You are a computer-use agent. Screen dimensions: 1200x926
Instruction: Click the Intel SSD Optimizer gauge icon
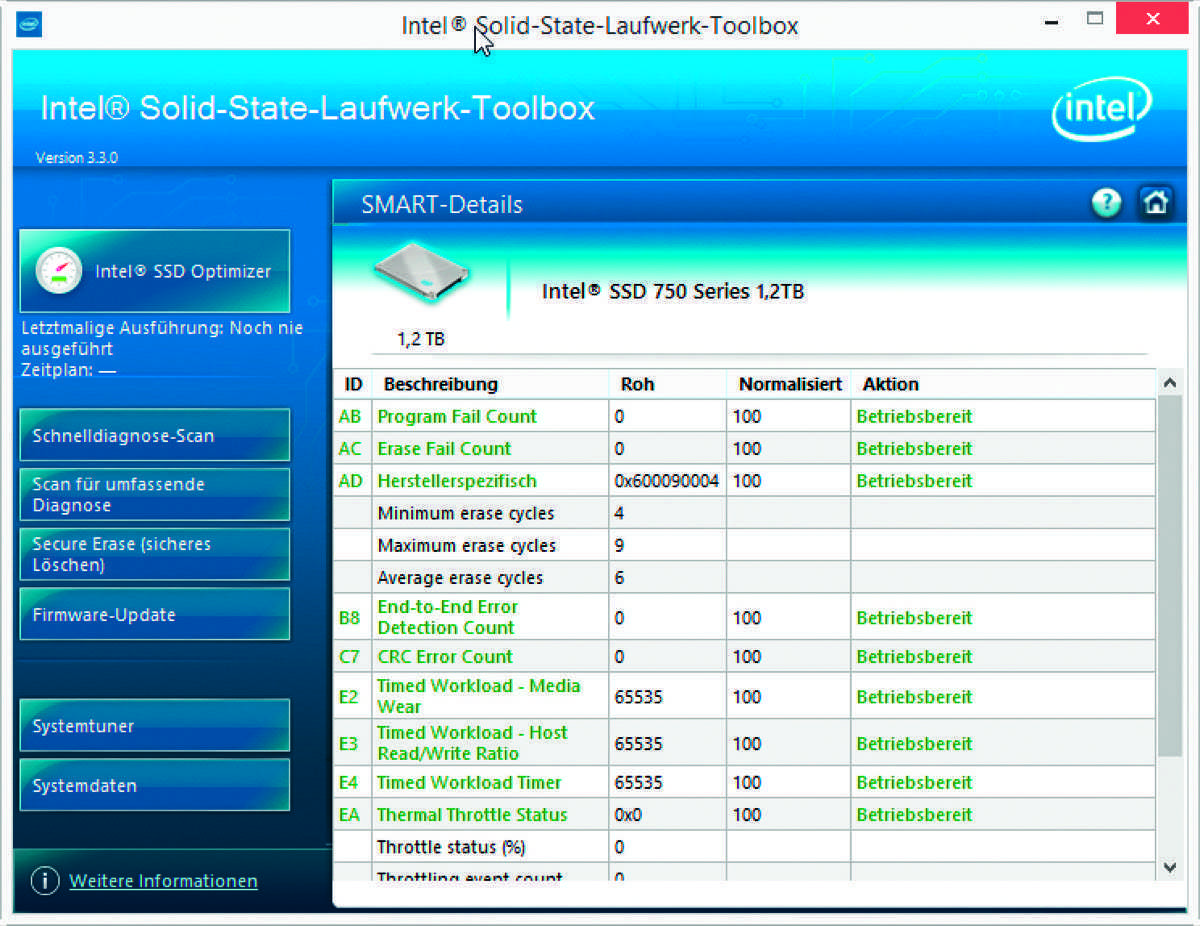point(58,271)
